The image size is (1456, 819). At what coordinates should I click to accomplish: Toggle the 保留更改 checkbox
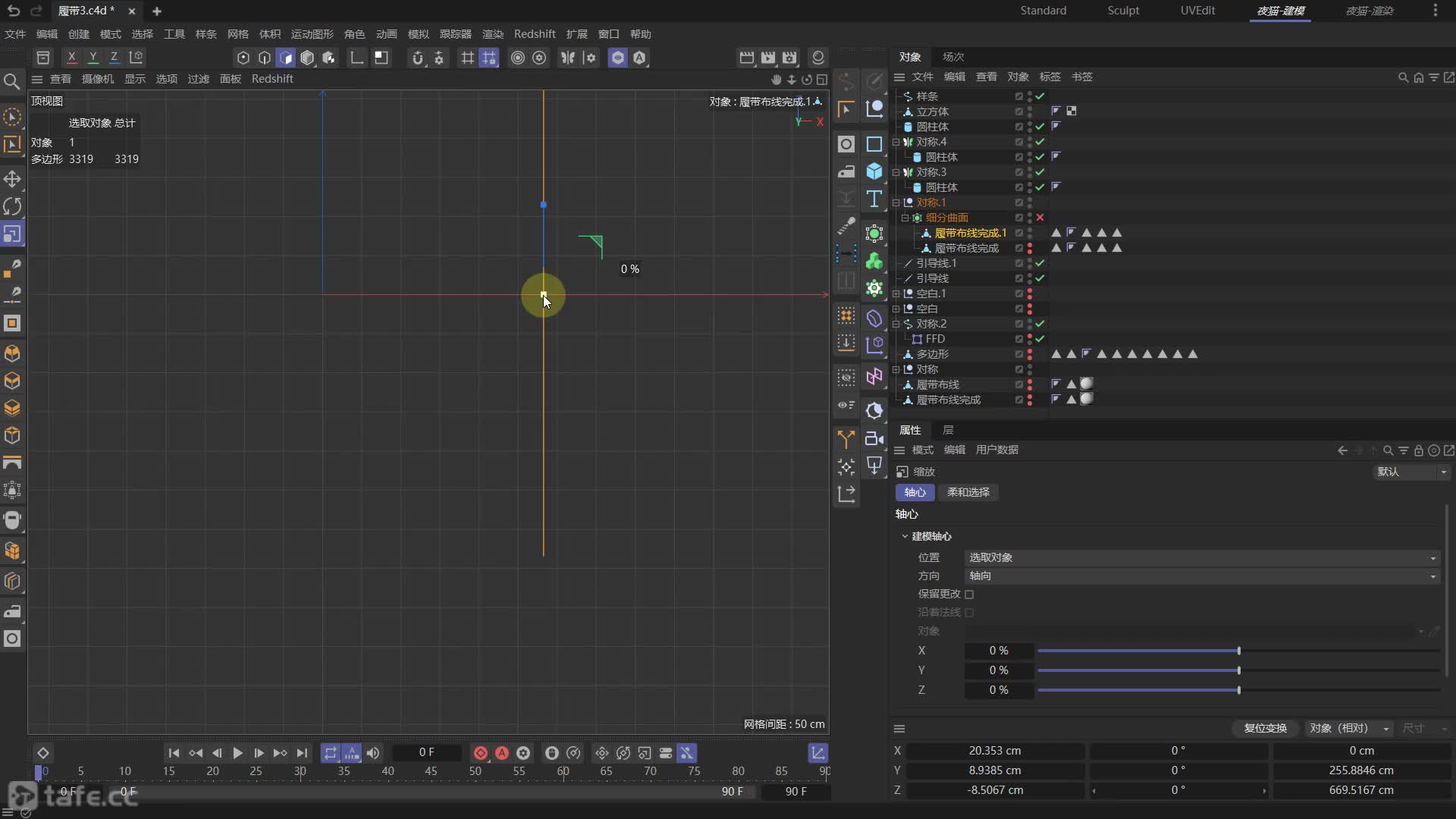pos(969,595)
